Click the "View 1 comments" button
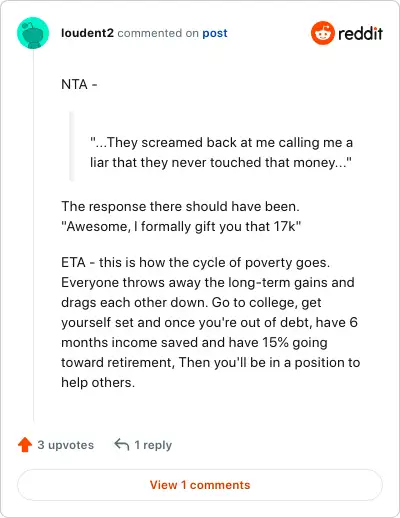400x518 pixels. click(200, 485)
